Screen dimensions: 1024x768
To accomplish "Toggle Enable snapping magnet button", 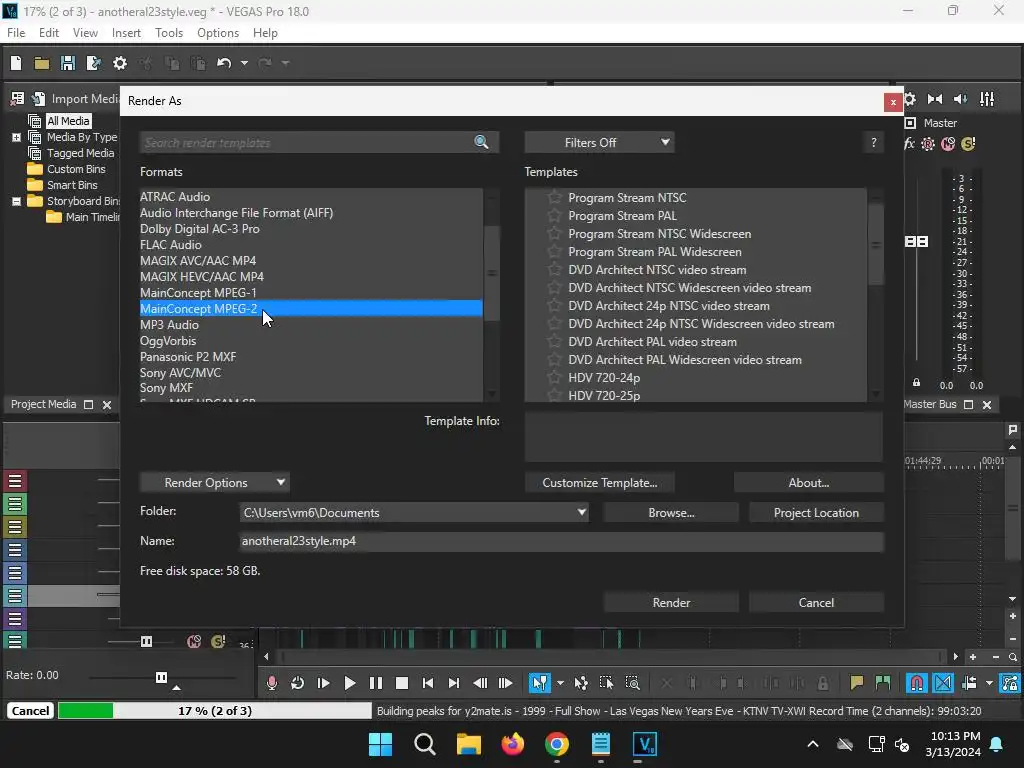I will pyautogui.click(x=917, y=683).
